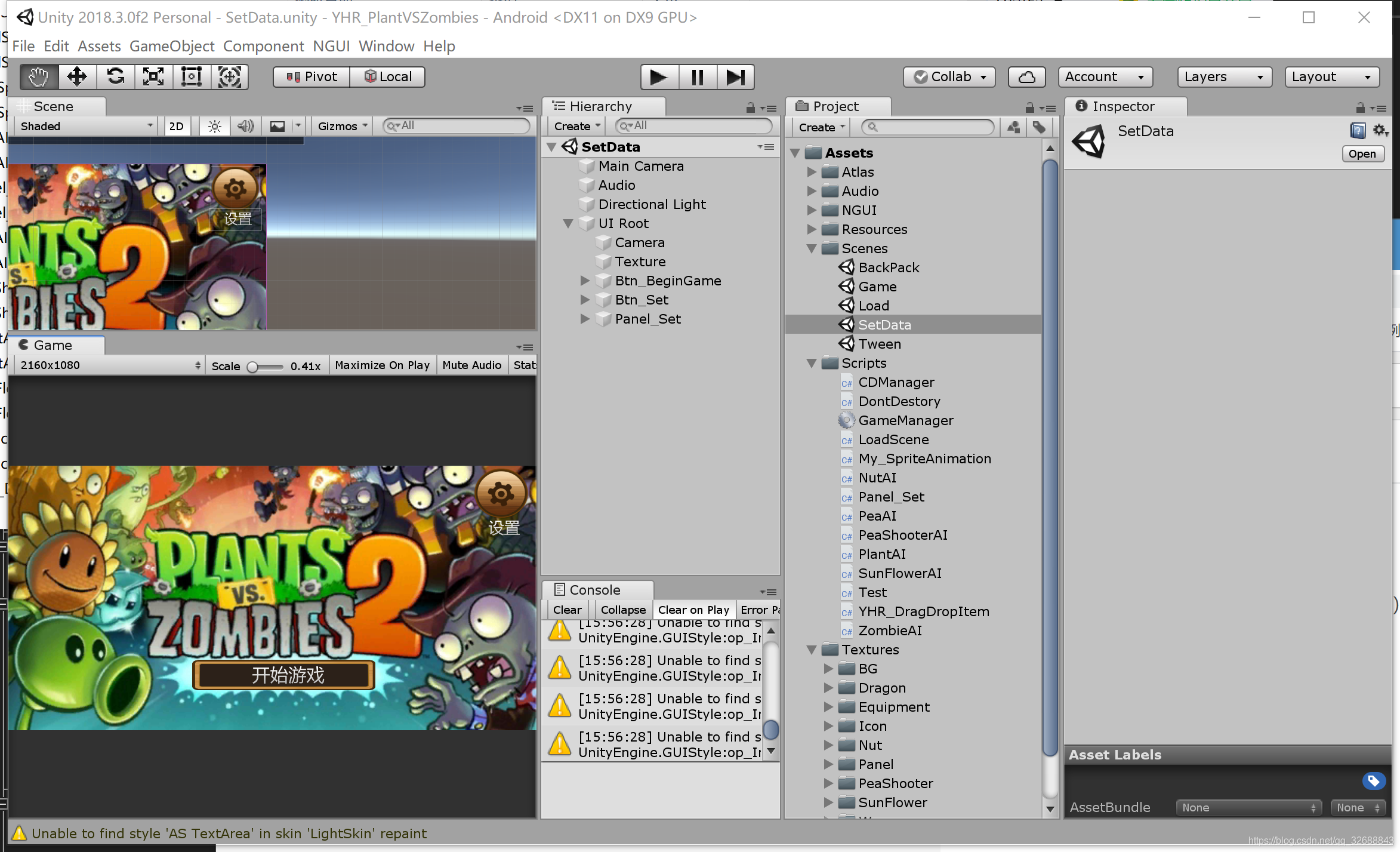Open the Gizmos dropdown

tap(343, 126)
